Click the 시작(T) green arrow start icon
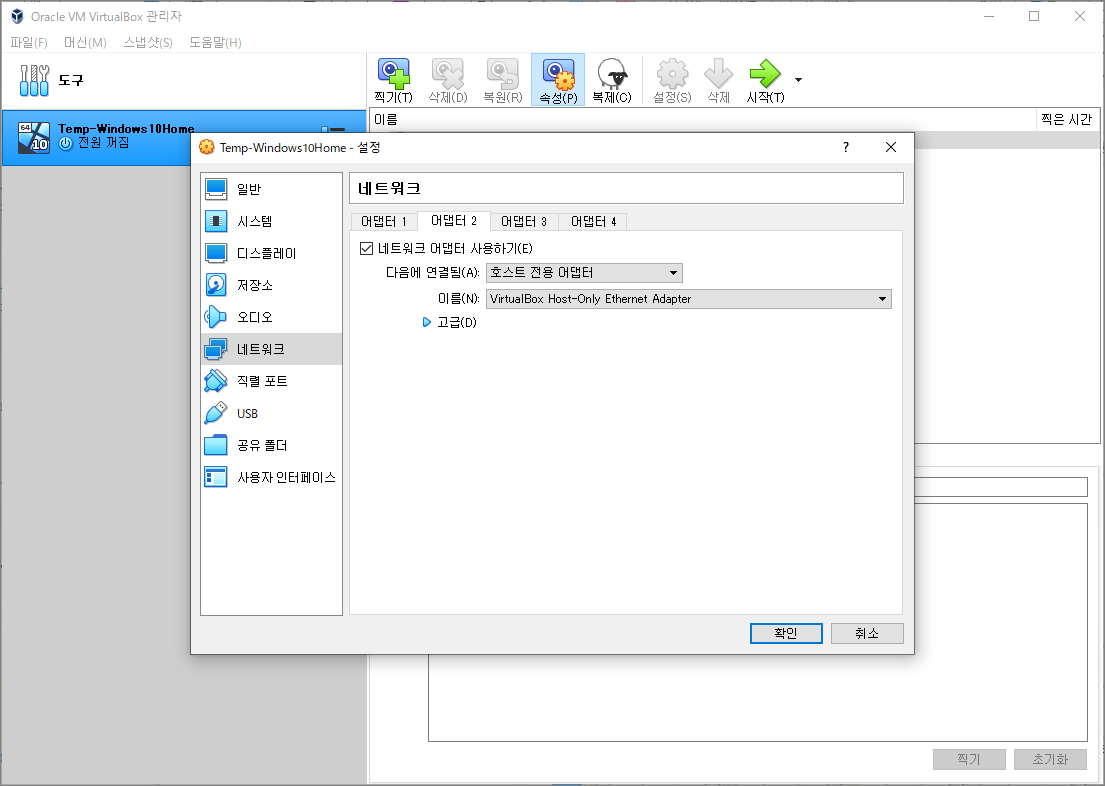 [765, 80]
